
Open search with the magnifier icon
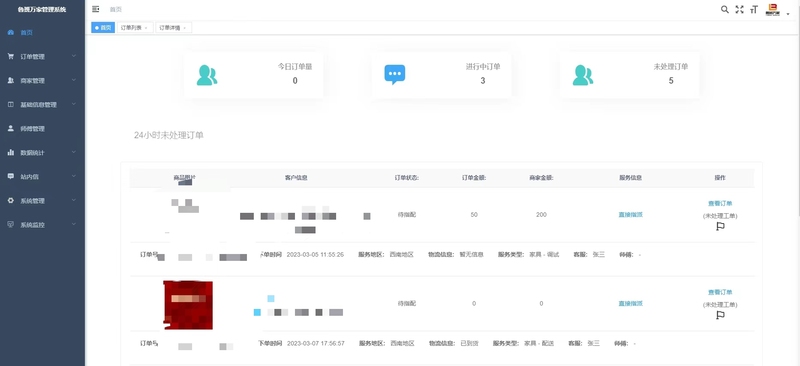click(x=724, y=9)
